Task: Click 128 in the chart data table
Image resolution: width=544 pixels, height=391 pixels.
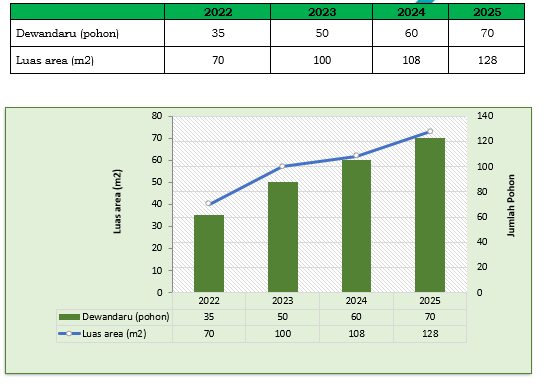Action: [x=430, y=334]
